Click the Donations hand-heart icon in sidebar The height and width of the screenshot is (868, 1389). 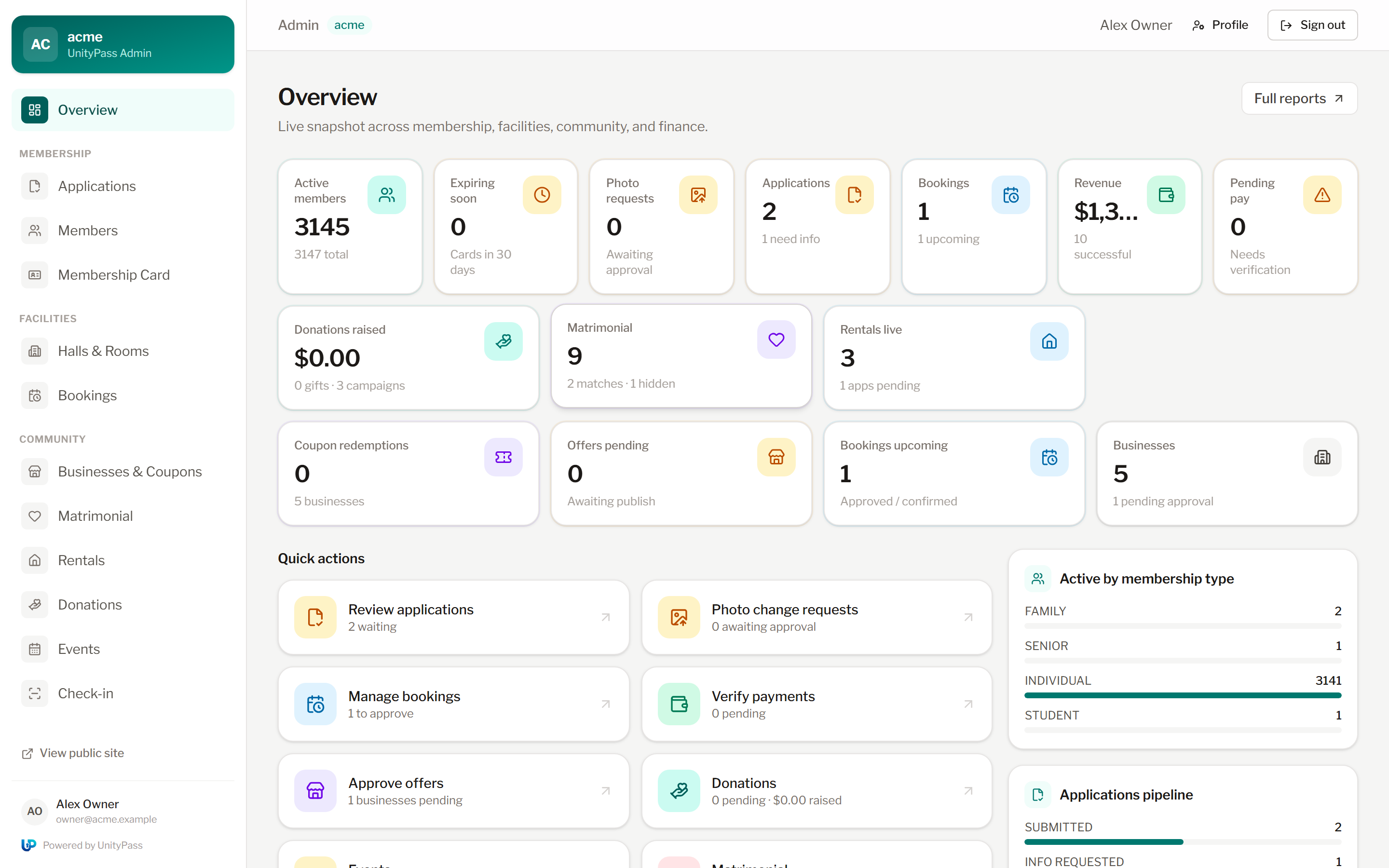click(34, 605)
